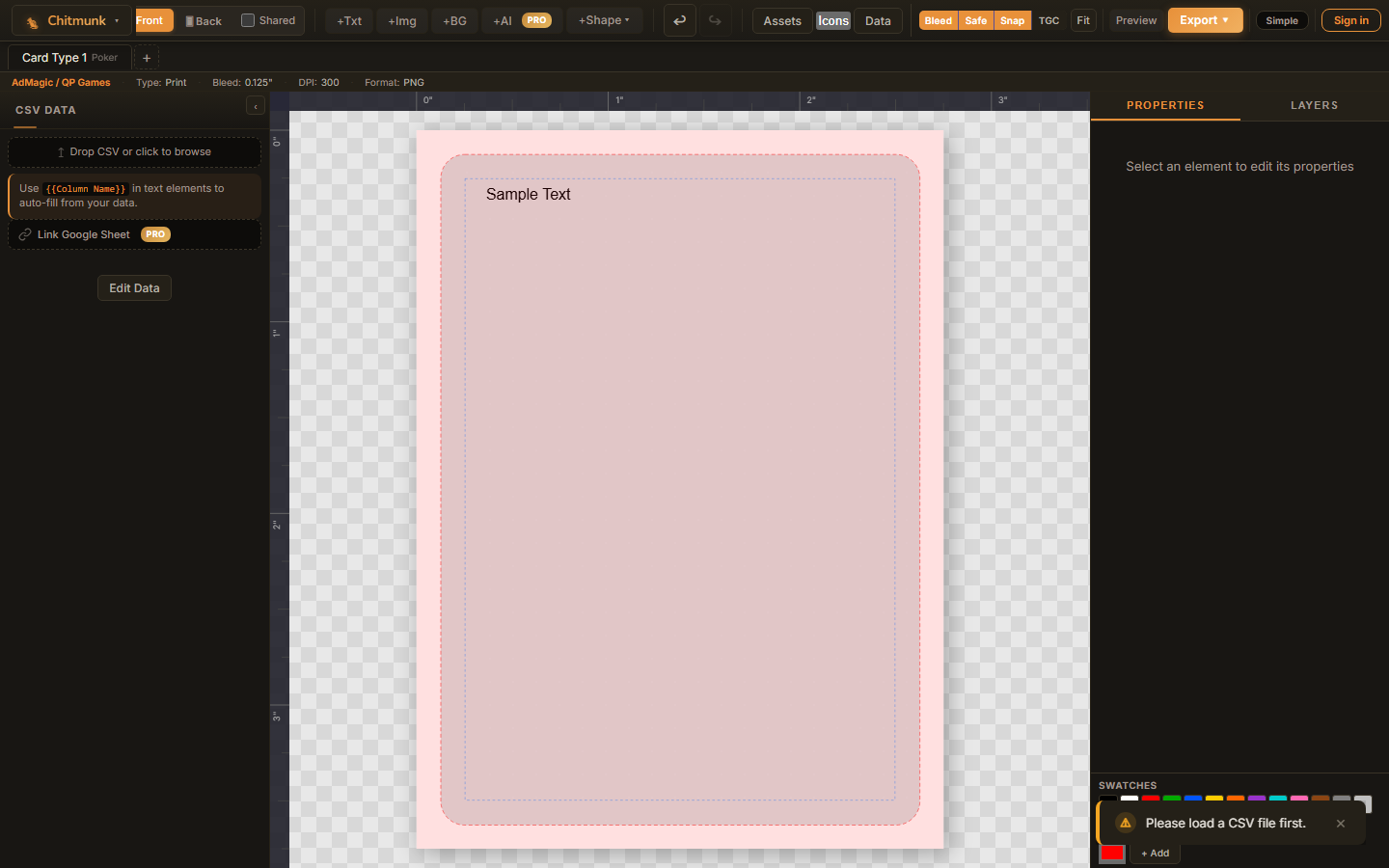Switch to Simple mode
This screenshot has height=868, width=1389.
click(x=1282, y=20)
